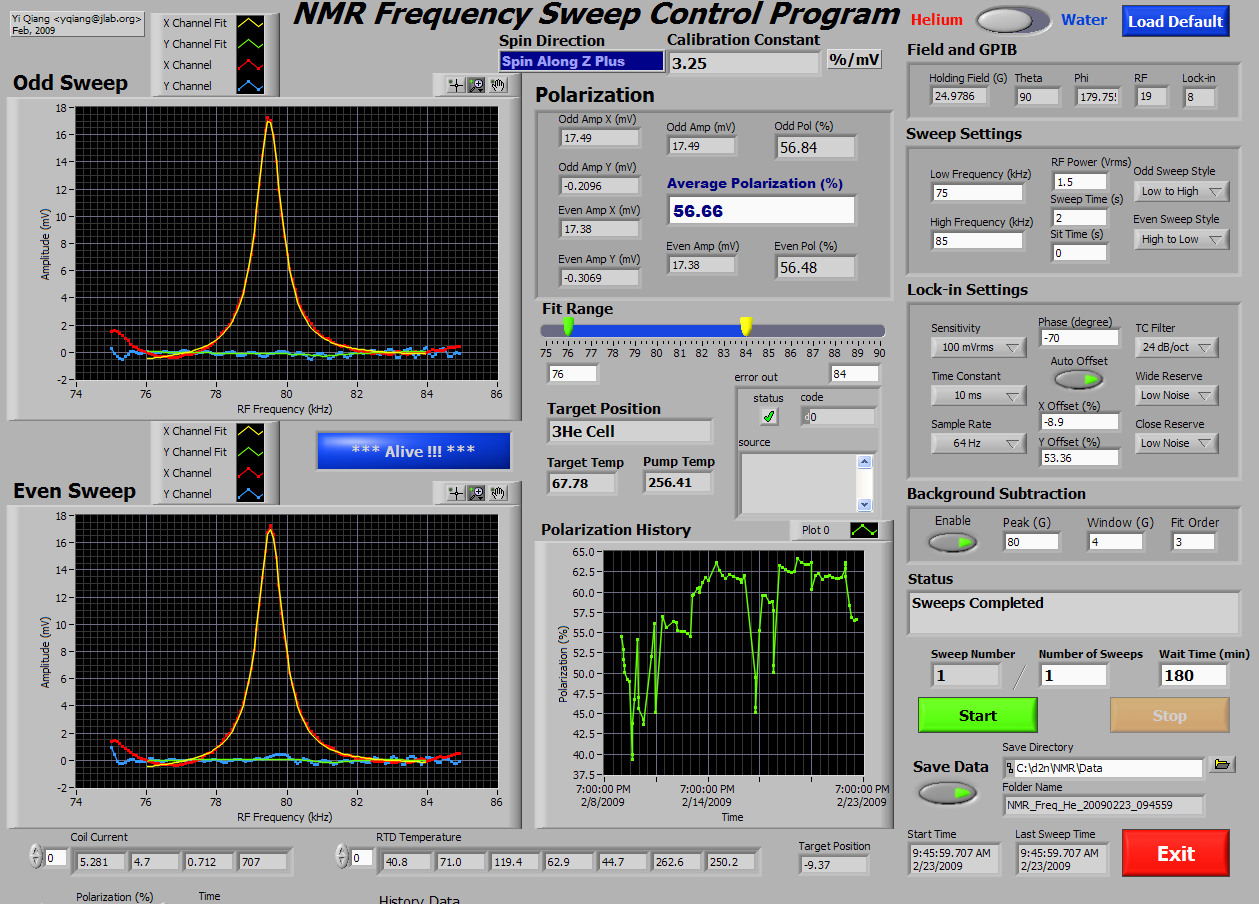Open Close Reserve Low Noise dropdown
This screenshot has height=904, width=1259.
coord(1177,443)
